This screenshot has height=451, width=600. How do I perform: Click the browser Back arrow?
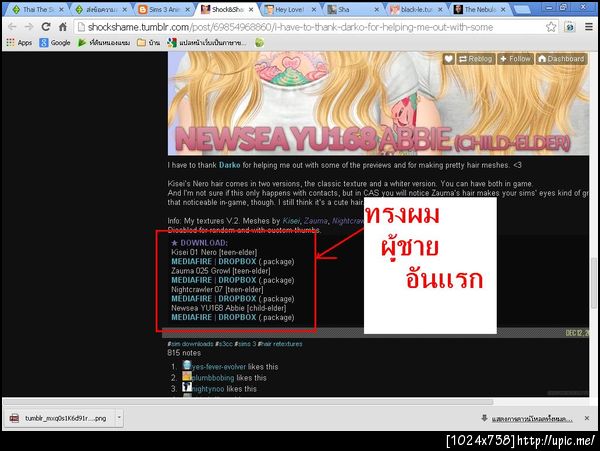(12, 27)
